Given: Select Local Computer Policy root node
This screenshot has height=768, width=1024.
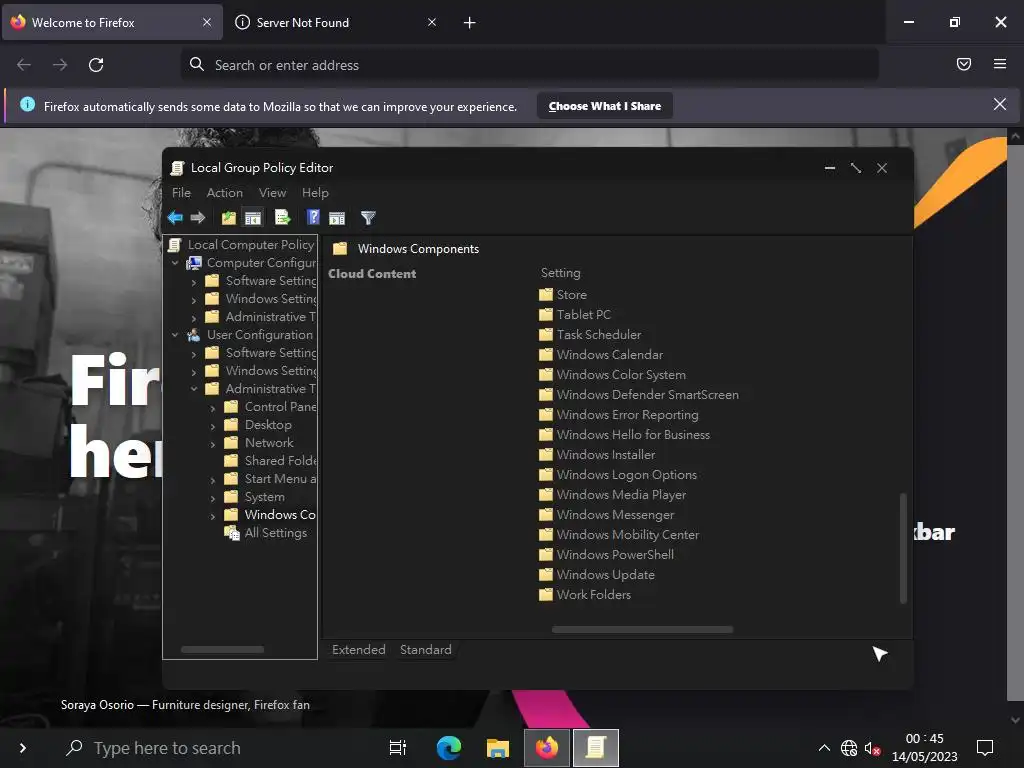Looking at the screenshot, I should click(x=241, y=244).
